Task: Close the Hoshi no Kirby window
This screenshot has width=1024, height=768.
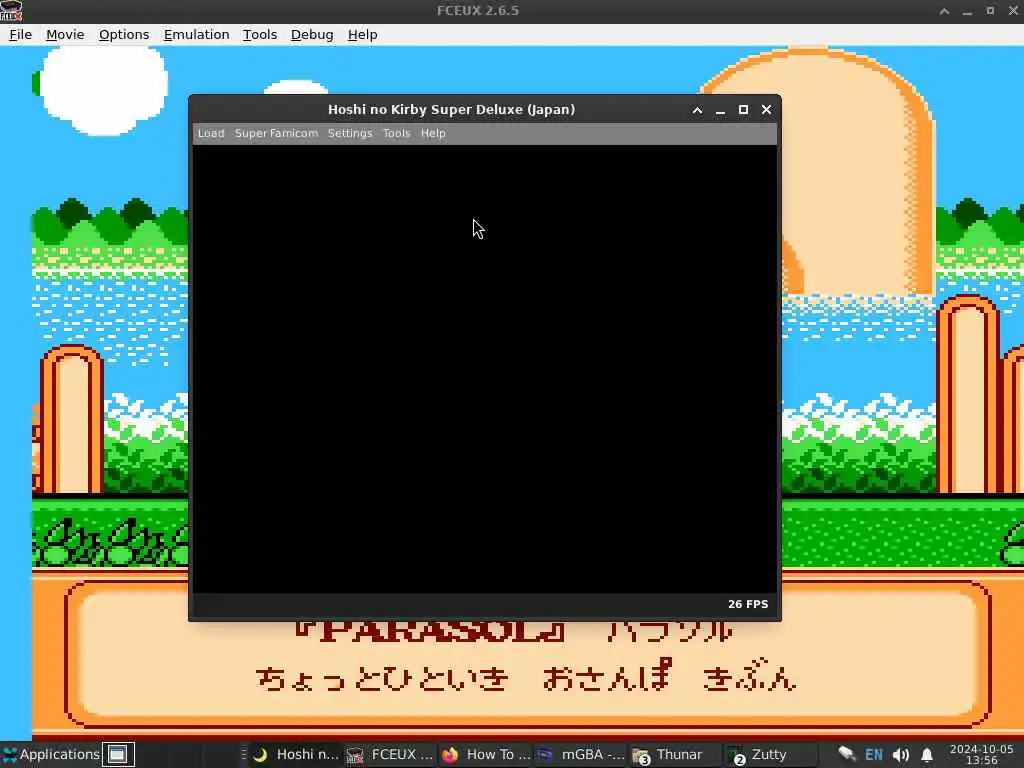Action: click(x=766, y=110)
